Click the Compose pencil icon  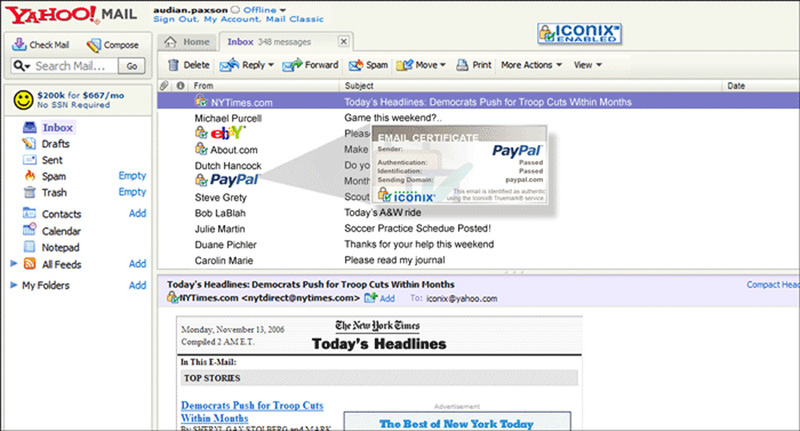point(93,45)
